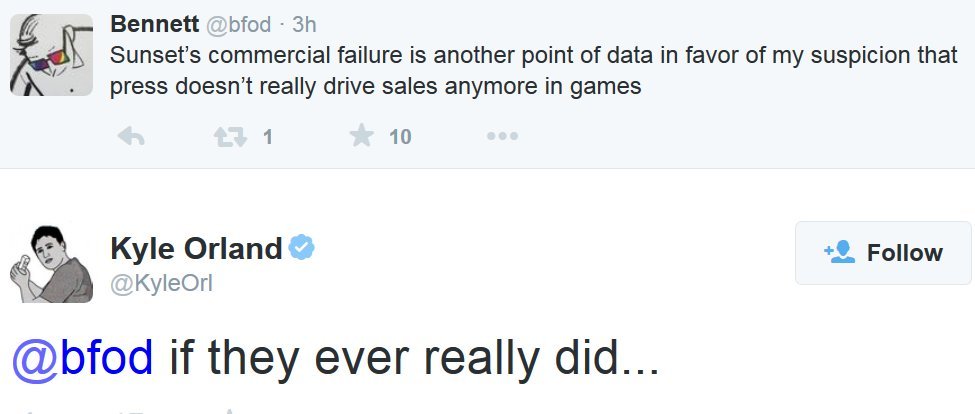Image resolution: width=975 pixels, height=414 pixels.
Task: Click the 3h timestamp on Bennett's tweet
Action: (304, 23)
